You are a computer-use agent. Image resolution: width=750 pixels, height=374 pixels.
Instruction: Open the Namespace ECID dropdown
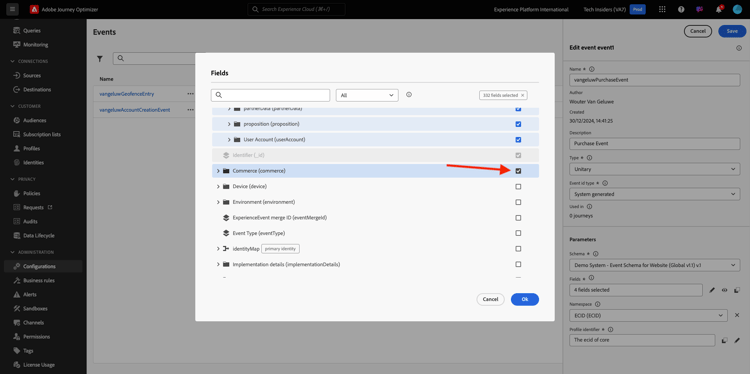(x=648, y=315)
